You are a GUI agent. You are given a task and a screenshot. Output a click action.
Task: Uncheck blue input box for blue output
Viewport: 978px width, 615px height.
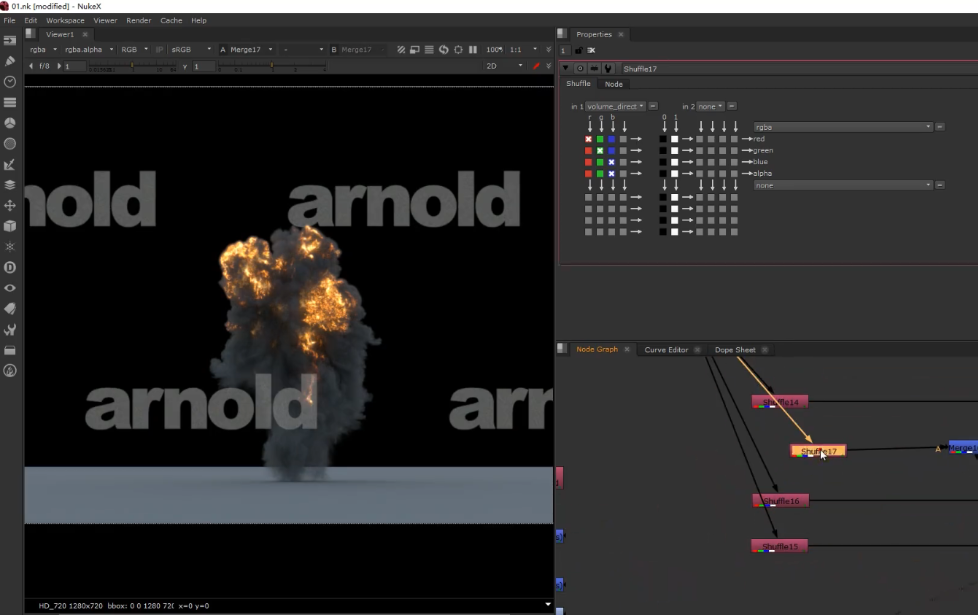click(611, 162)
